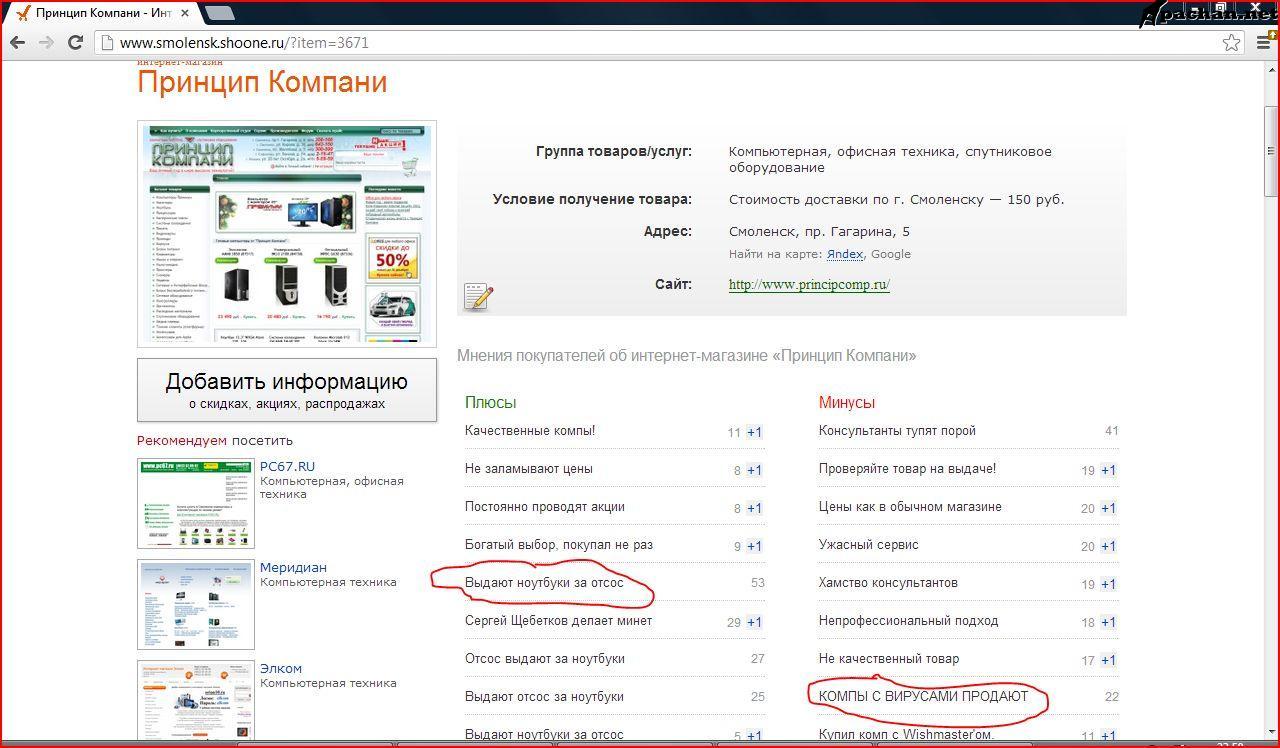
Task: Upvote +1 for Хамство консультантов
Action: tap(1108, 584)
